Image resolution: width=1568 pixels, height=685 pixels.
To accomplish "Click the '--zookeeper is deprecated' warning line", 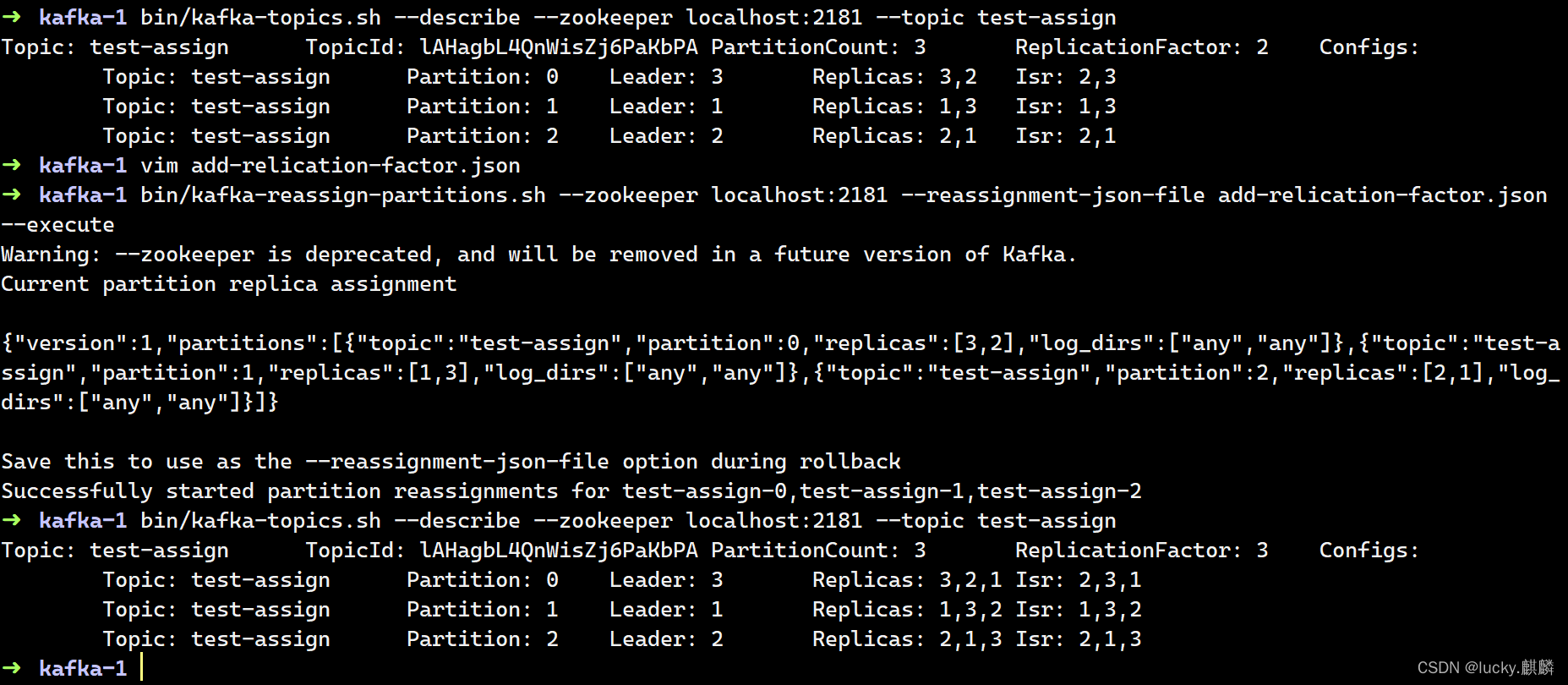I will click(x=539, y=255).
